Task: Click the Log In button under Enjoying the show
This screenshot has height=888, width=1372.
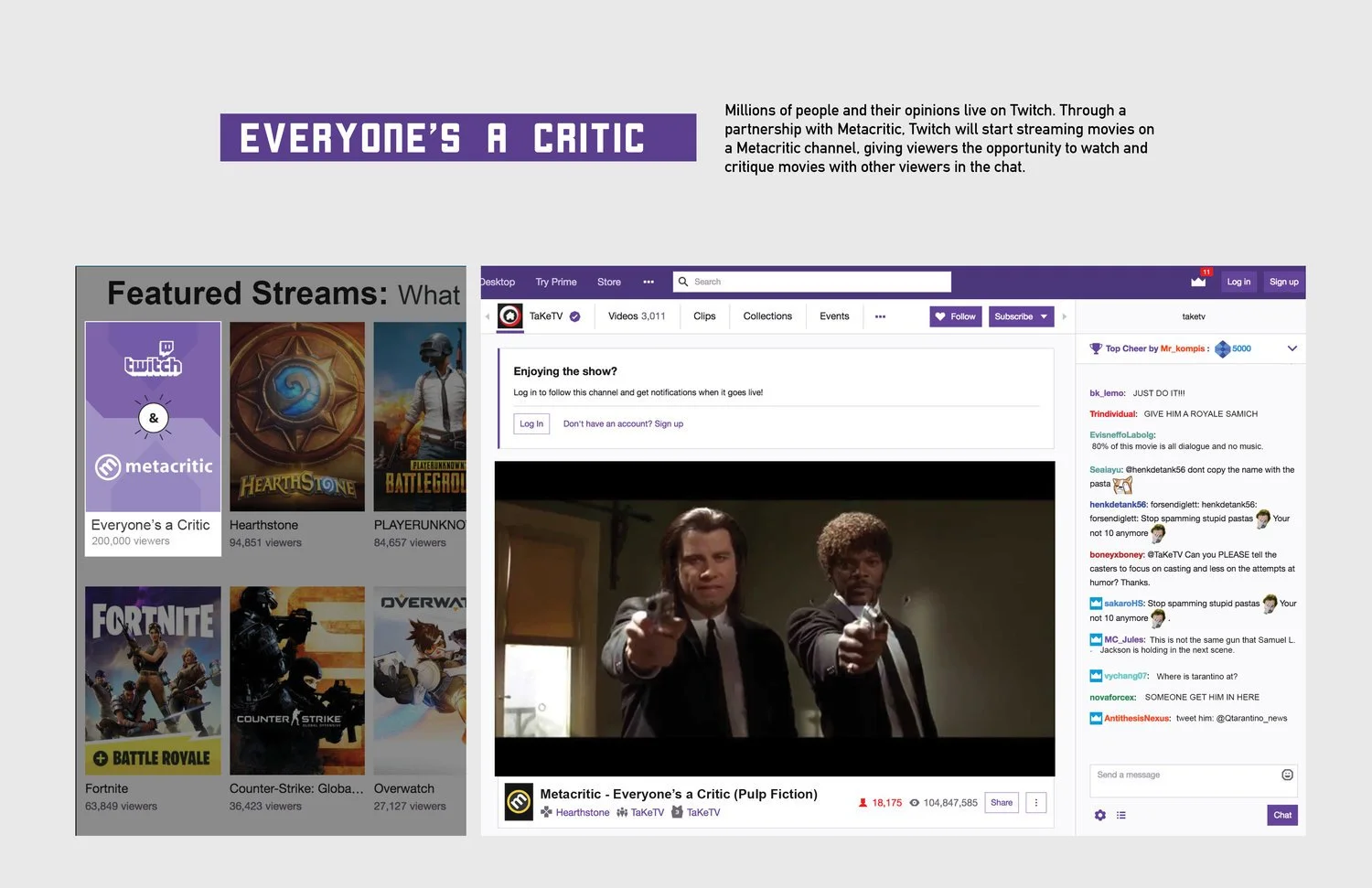Action: tap(531, 423)
